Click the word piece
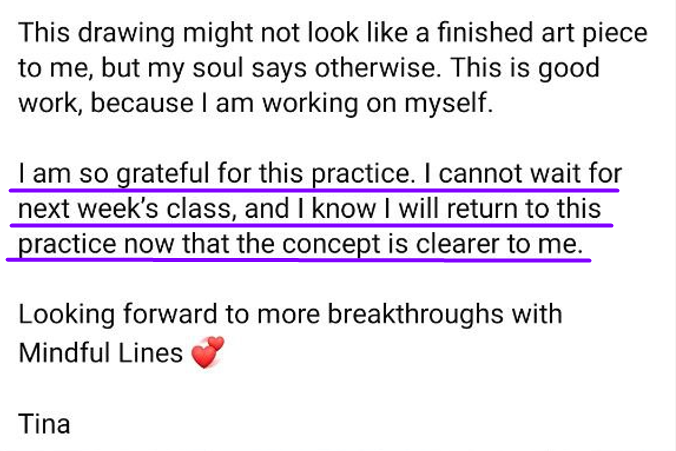The height and width of the screenshot is (451, 676). pyautogui.click(x=615, y=34)
